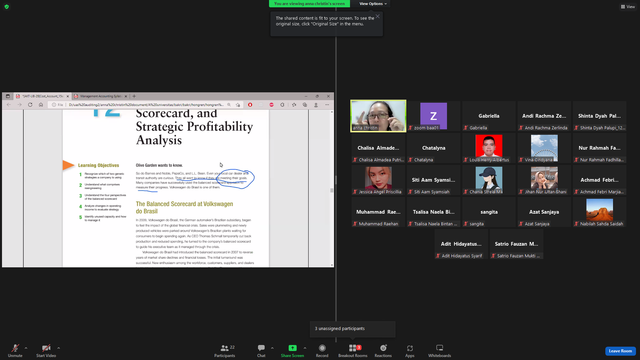Select the sangita participant tile
Viewport: 640px width, 360px height.
pos(489,212)
